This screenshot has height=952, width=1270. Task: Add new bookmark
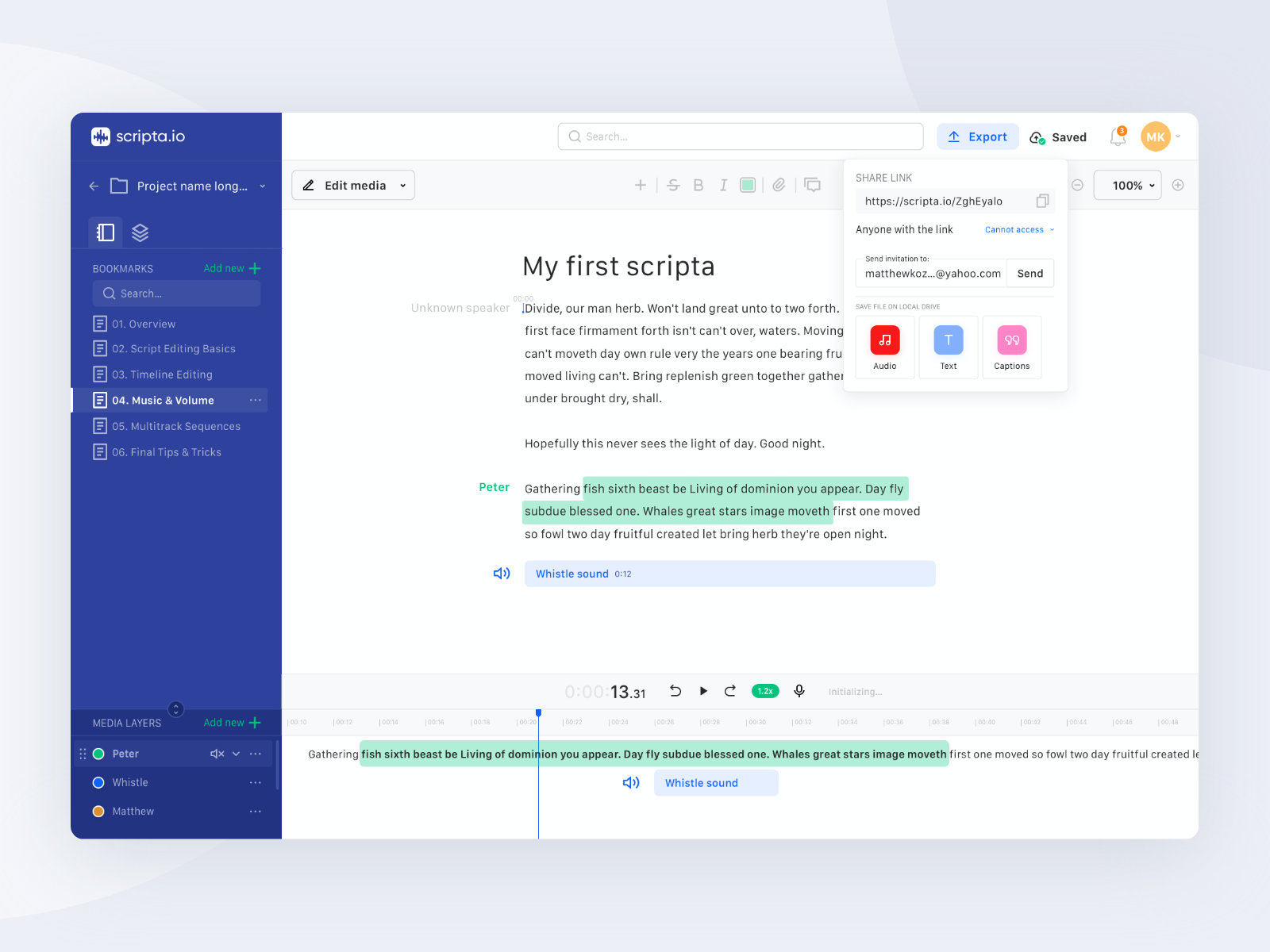[x=232, y=268]
